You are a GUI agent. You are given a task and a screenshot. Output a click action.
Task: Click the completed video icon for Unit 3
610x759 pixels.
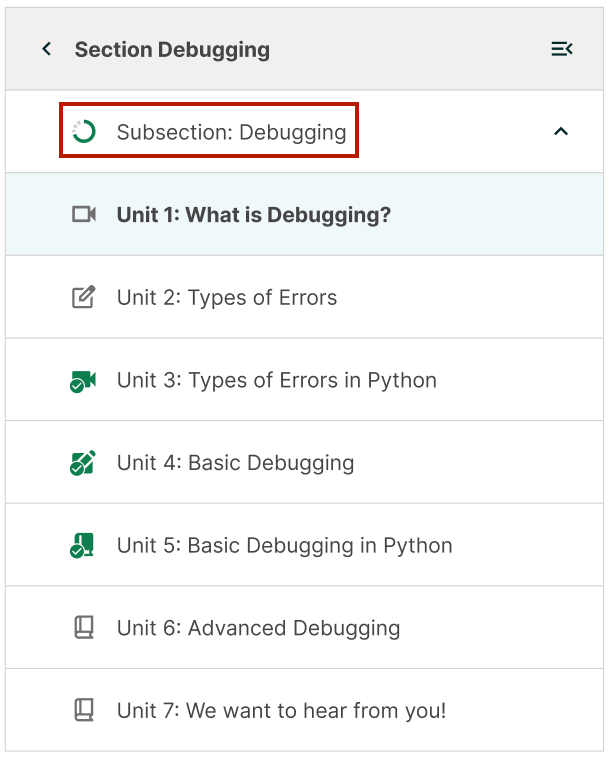(x=83, y=381)
